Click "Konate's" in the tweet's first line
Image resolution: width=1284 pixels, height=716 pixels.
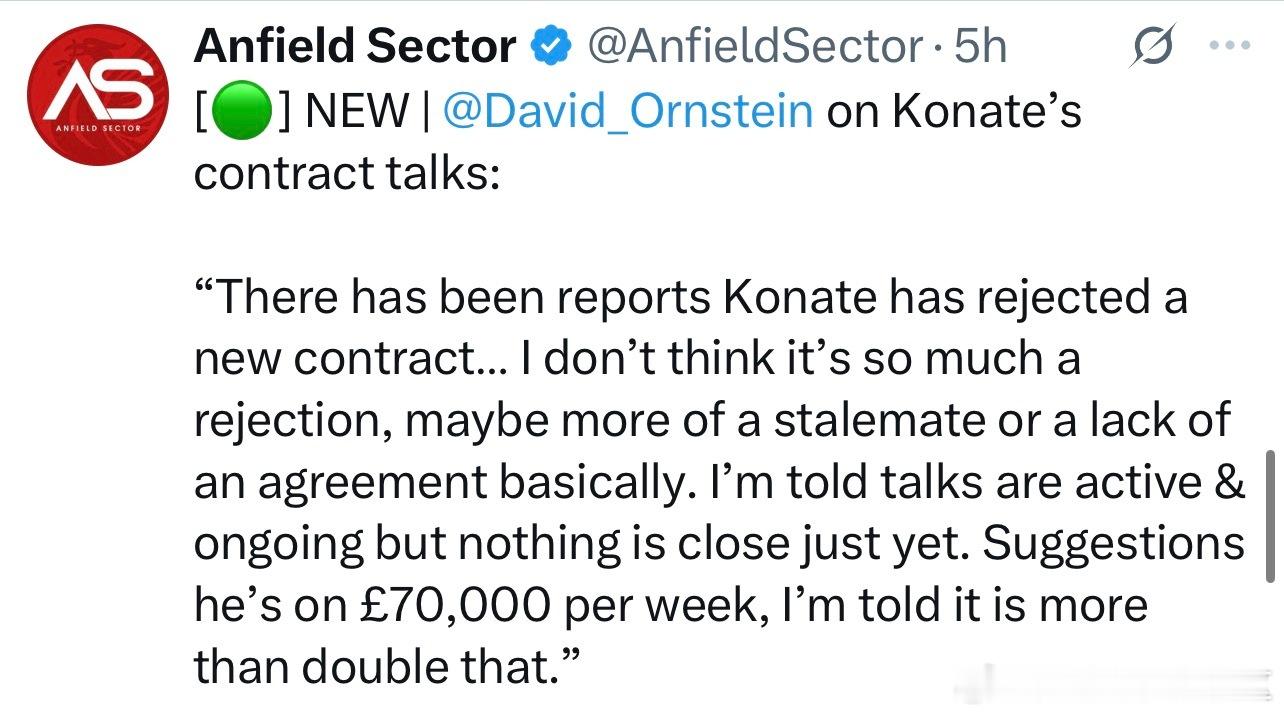pos(986,110)
